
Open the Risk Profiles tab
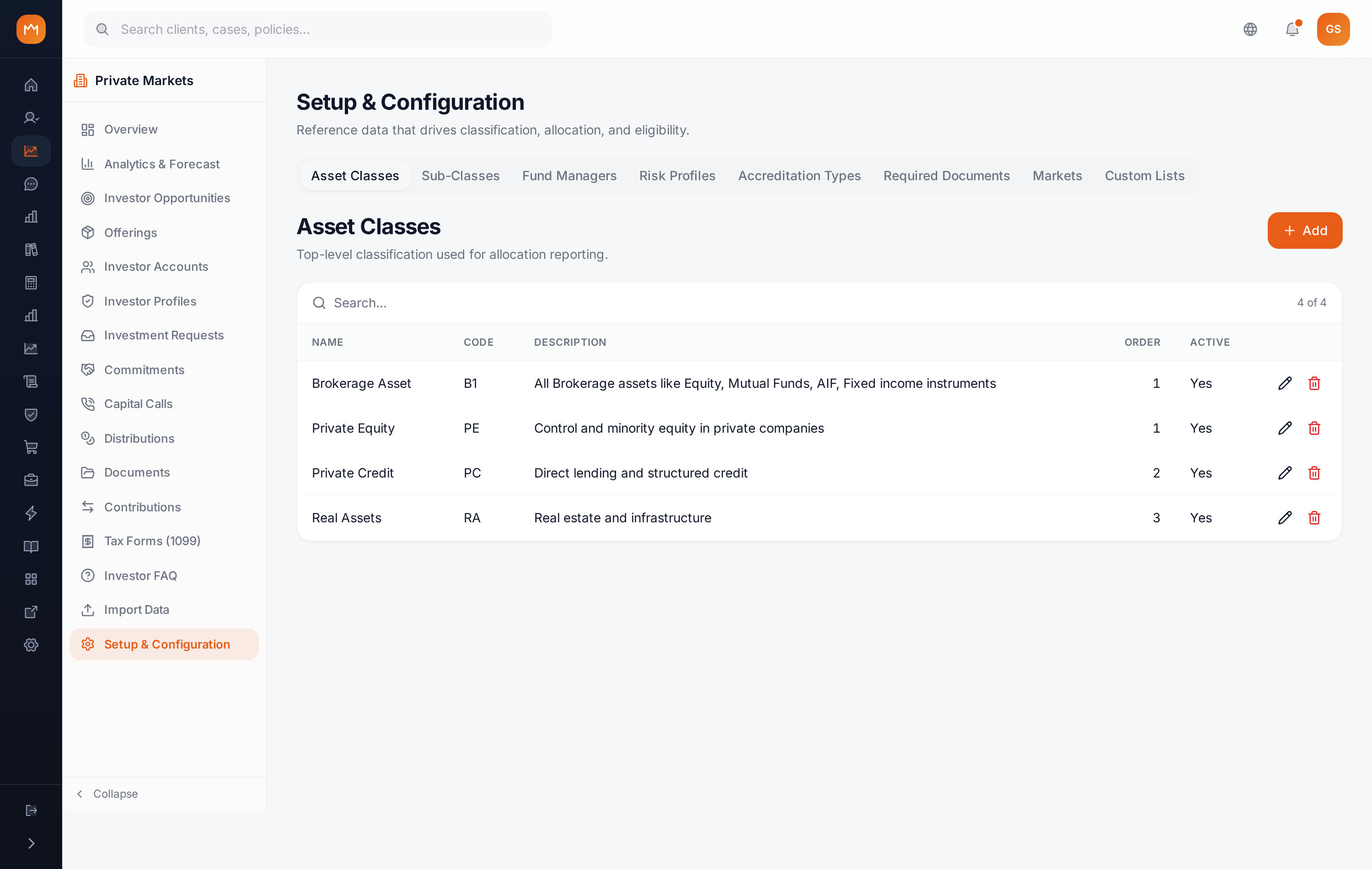pos(677,176)
